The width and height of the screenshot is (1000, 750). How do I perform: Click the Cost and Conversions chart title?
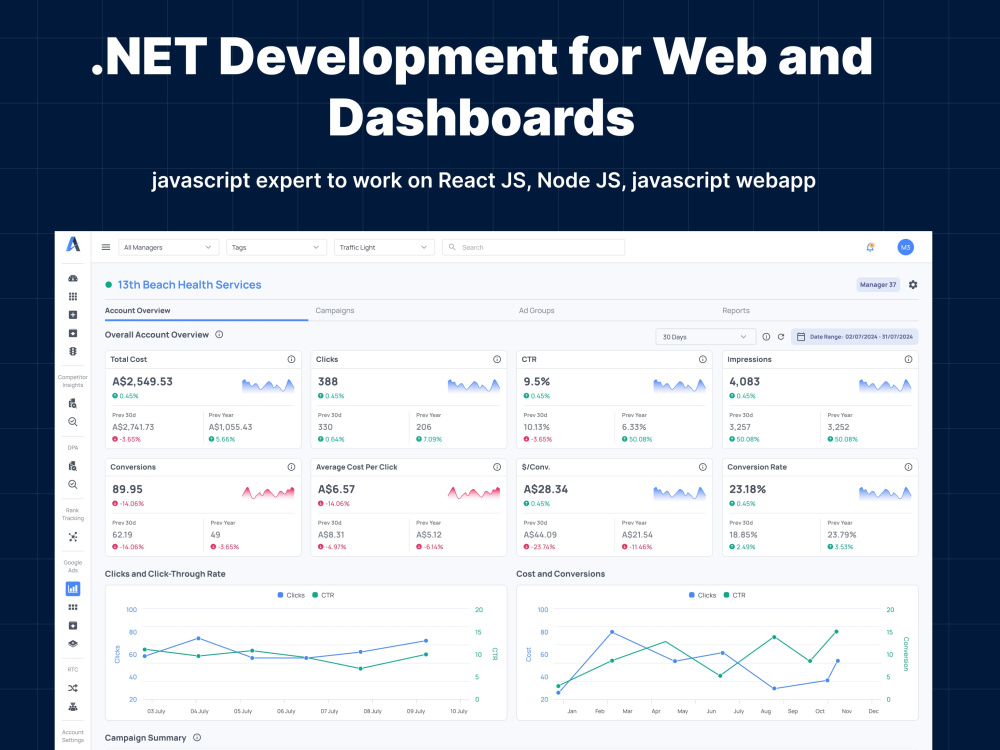pyautogui.click(x=561, y=574)
